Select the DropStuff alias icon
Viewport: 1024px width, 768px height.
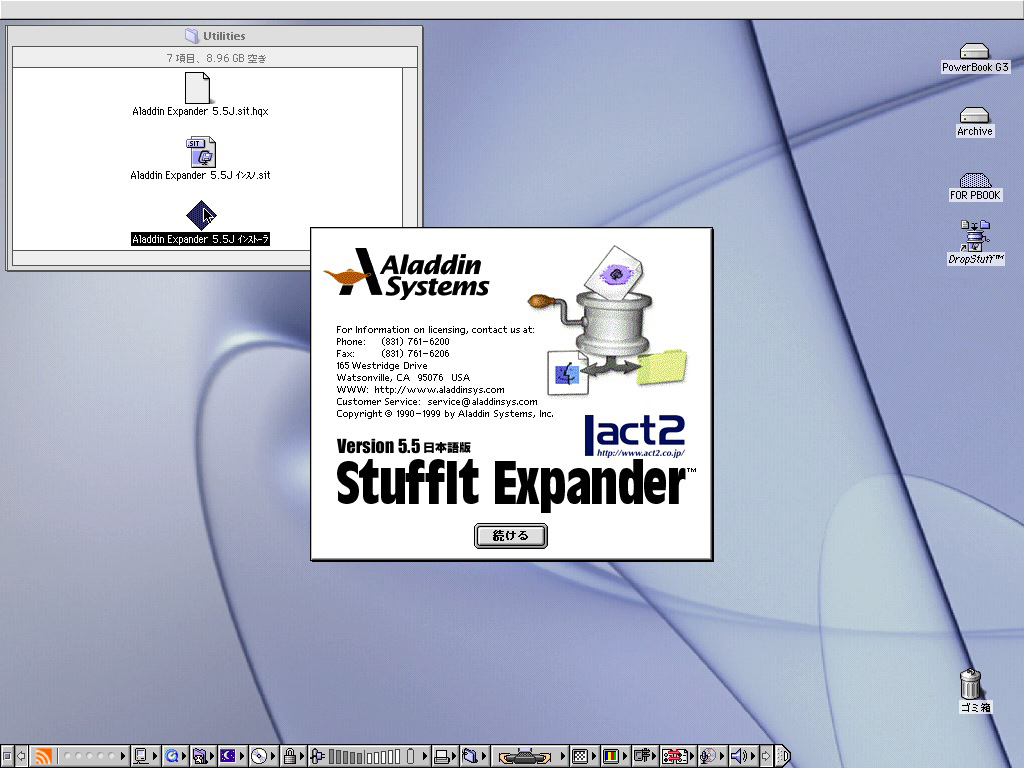tap(975, 236)
